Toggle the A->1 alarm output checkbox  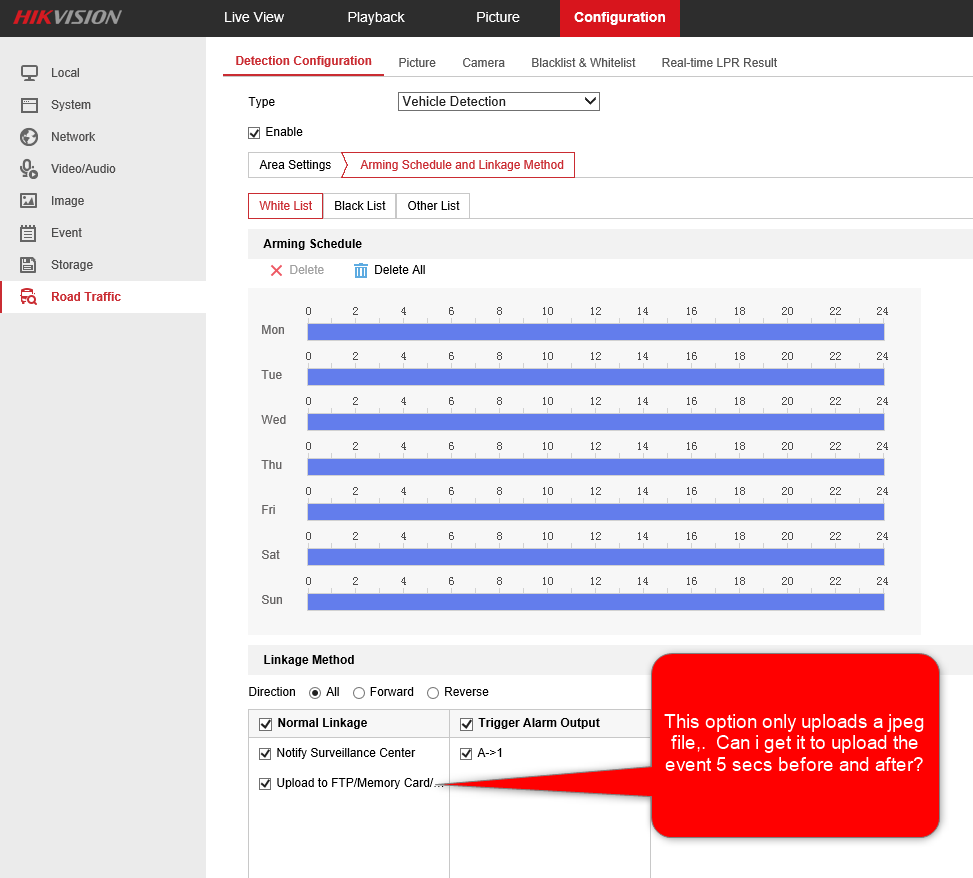click(466, 753)
